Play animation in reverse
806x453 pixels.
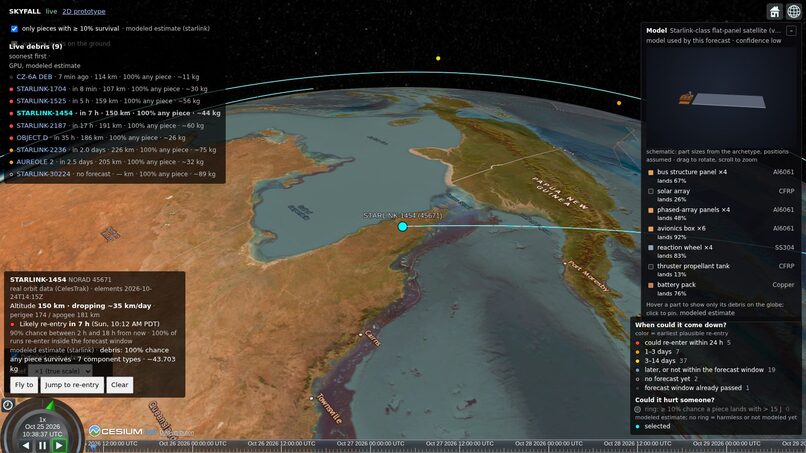(25, 446)
